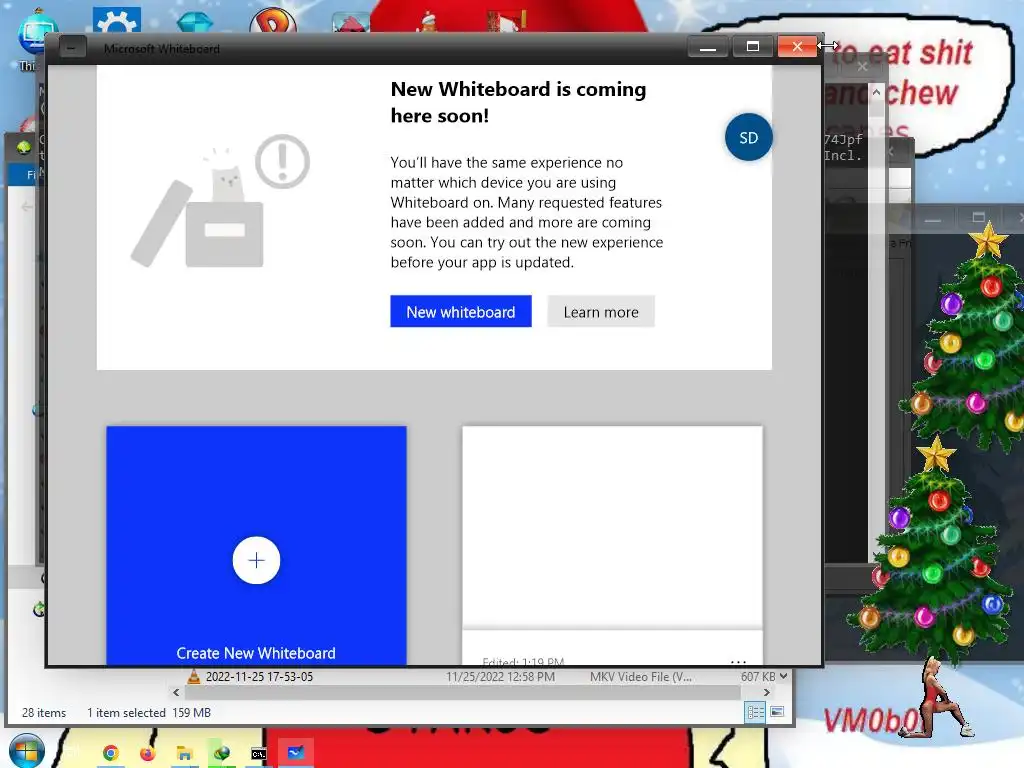Open the three-dot menu on whiteboard card
The image size is (1024, 768).
(738, 661)
